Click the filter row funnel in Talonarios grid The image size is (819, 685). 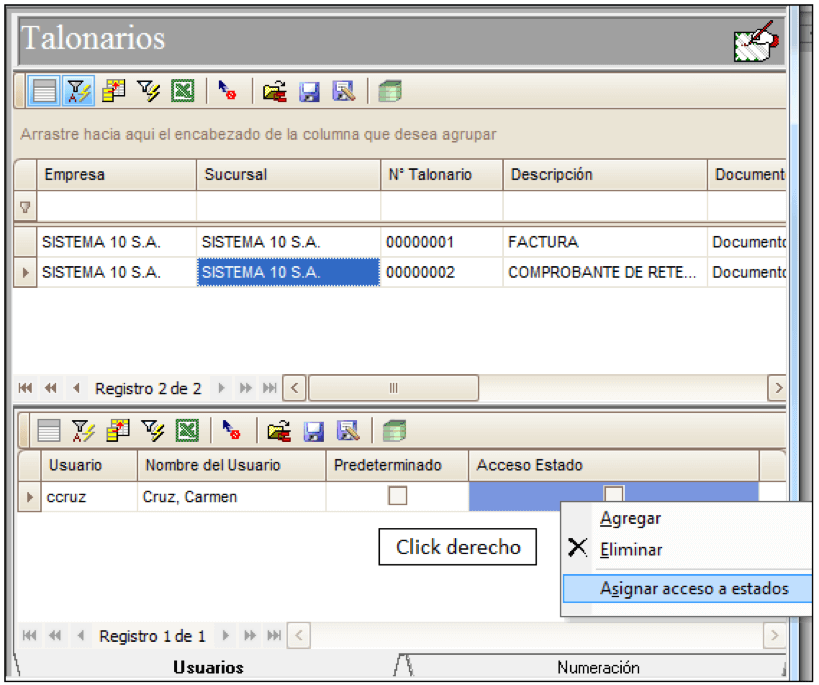(x=25, y=207)
